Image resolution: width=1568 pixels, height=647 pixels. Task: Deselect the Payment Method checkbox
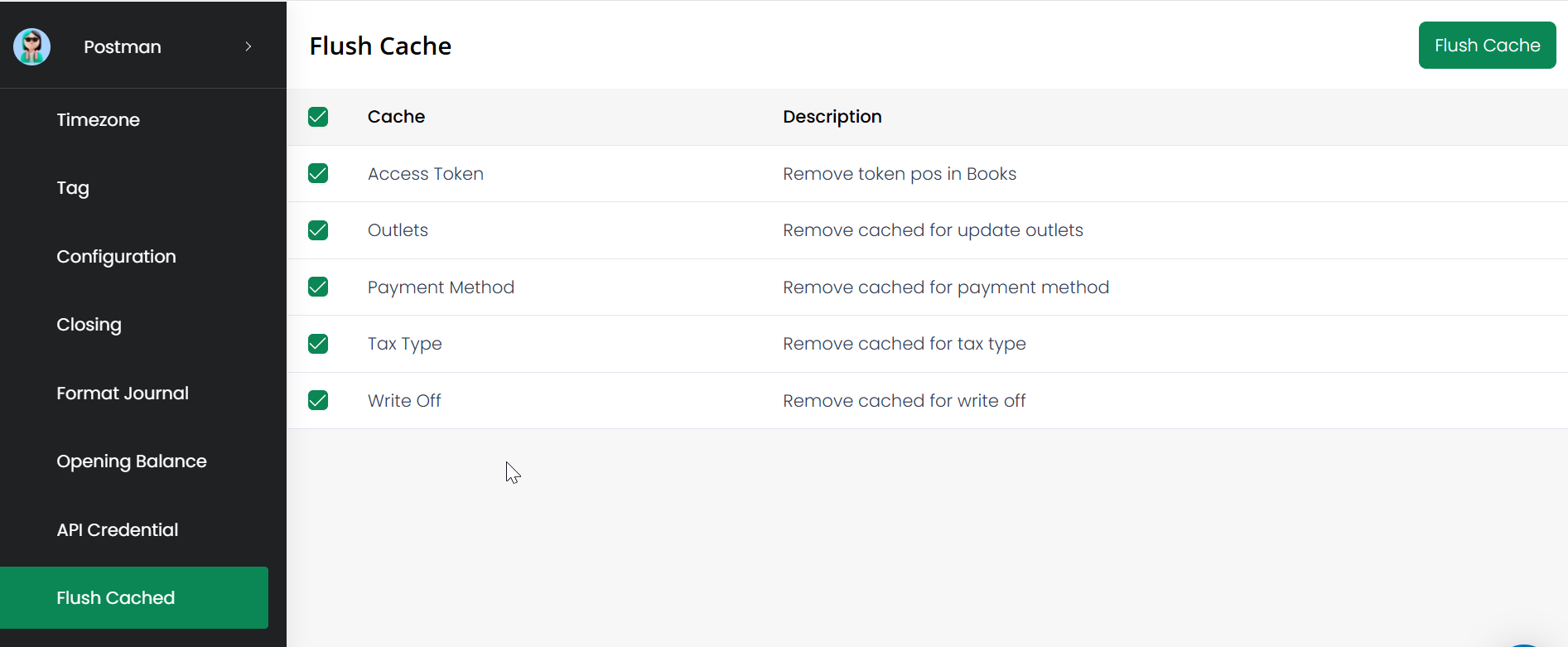[318, 287]
